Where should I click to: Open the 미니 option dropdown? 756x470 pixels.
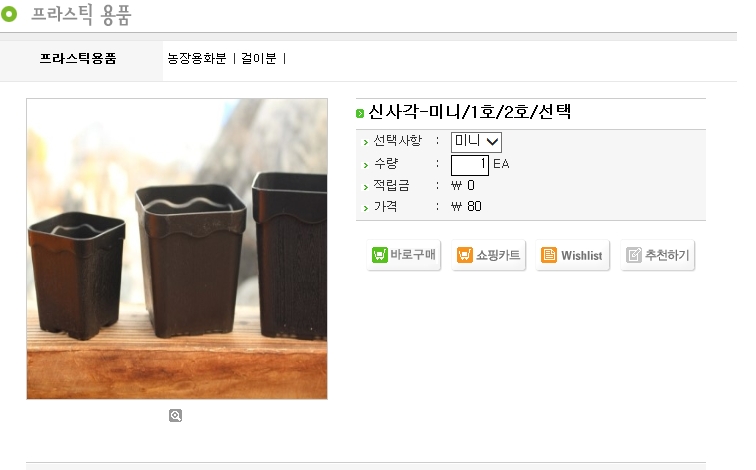(476, 142)
